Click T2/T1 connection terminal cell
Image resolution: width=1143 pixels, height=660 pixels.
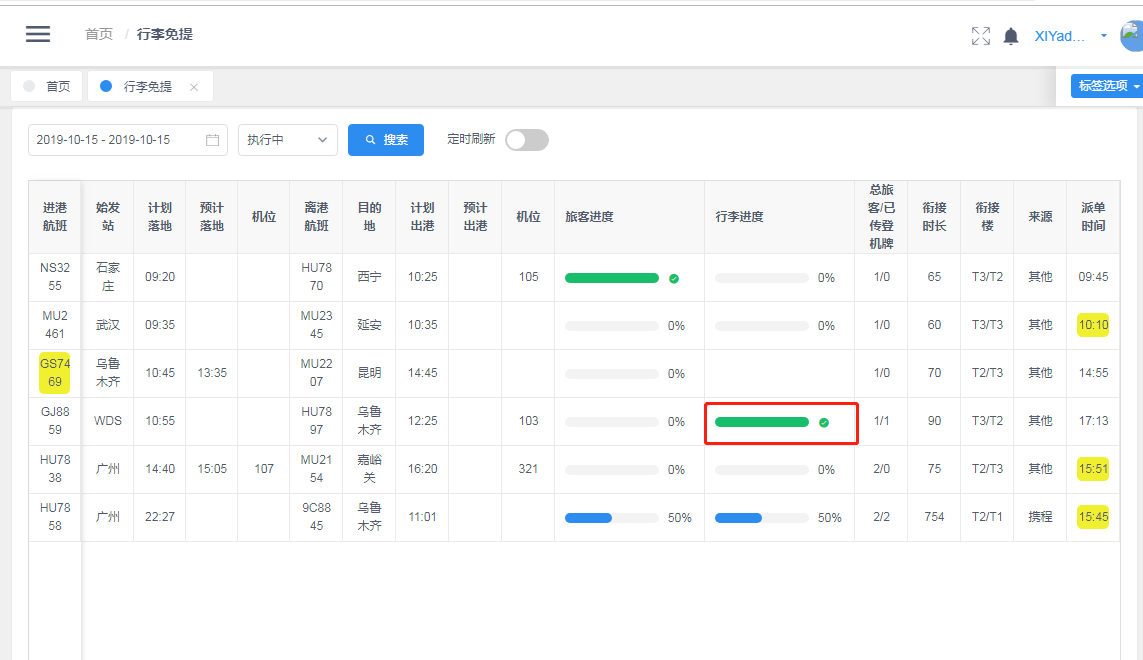coord(987,517)
